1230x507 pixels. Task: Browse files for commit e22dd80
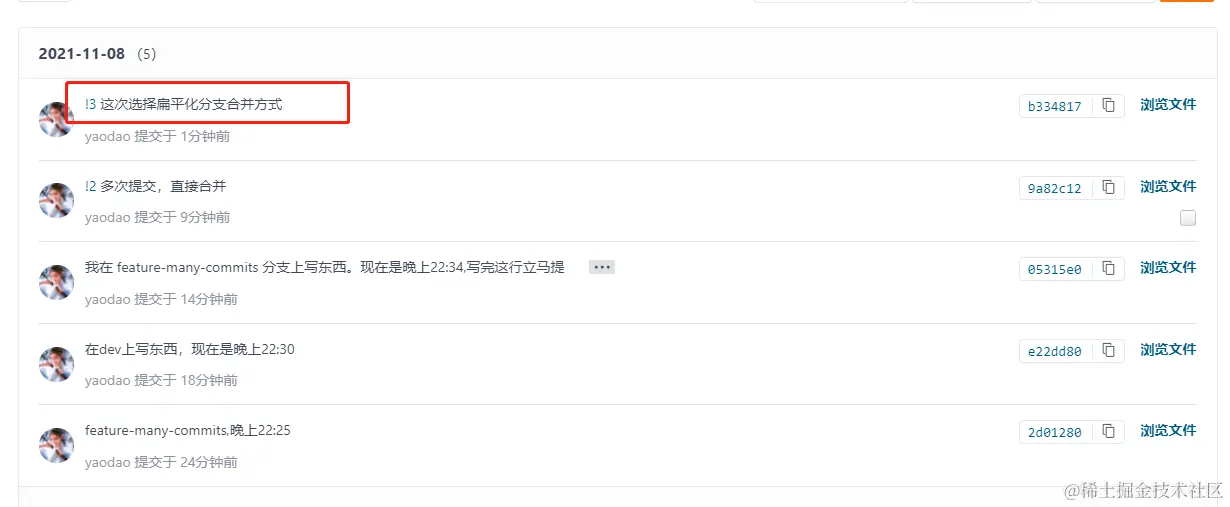pos(1168,349)
